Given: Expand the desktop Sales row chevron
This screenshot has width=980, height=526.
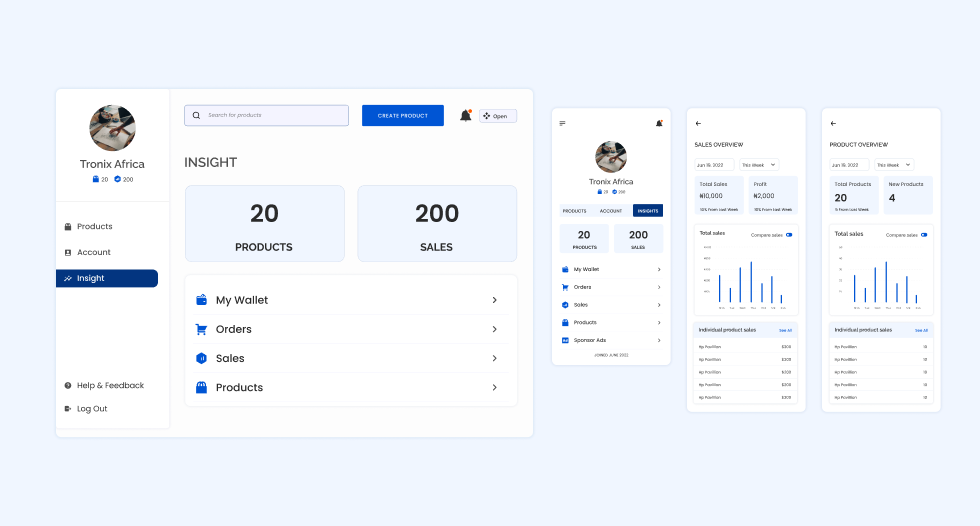Looking at the screenshot, I should [495, 358].
